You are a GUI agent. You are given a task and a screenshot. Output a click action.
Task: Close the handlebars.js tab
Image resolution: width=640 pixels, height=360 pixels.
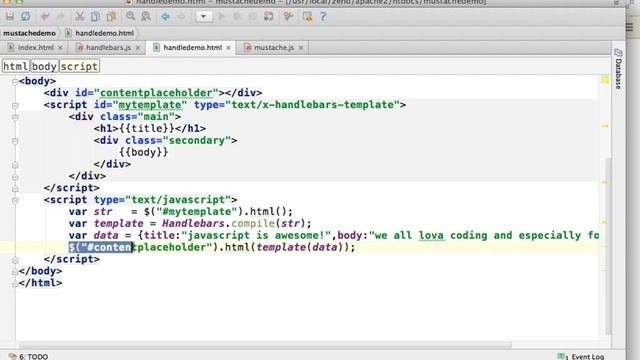coord(138,48)
